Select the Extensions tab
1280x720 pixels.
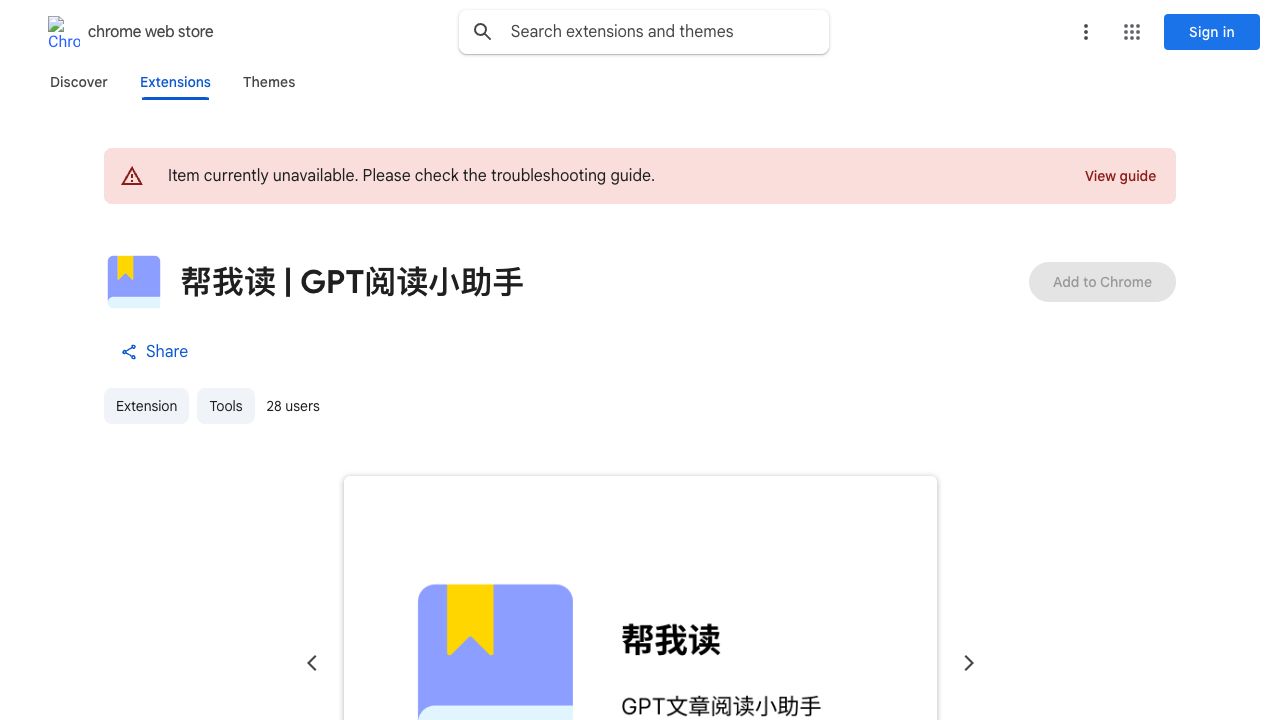(x=175, y=82)
